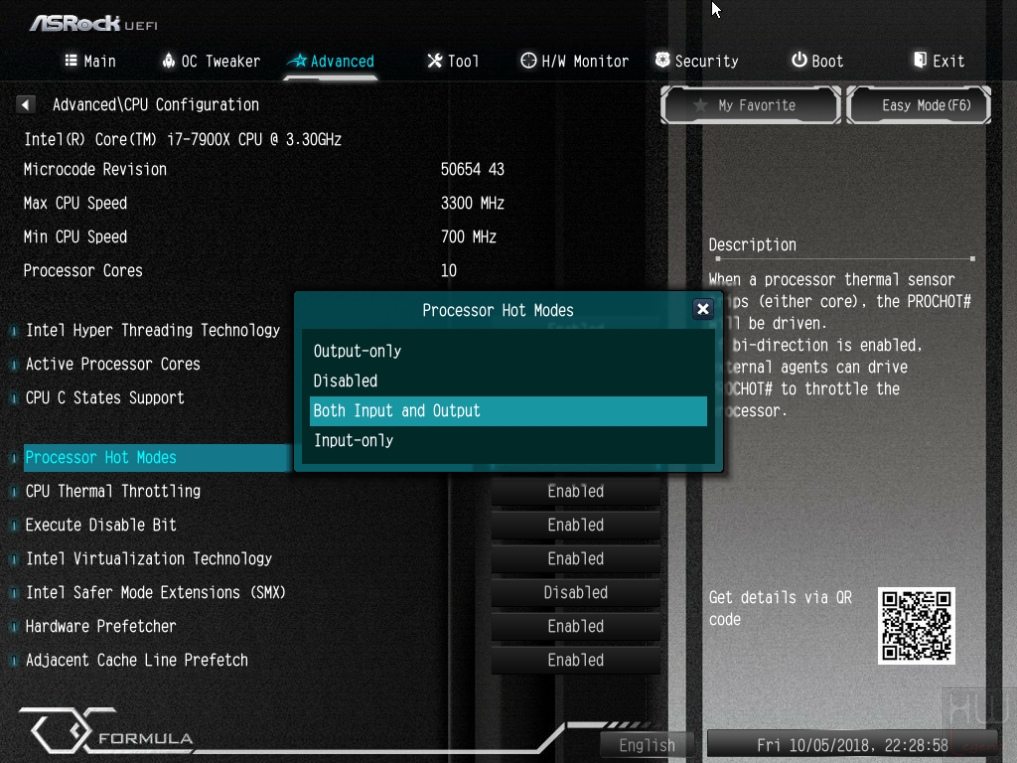The height and width of the screenshot is (763, 1017).
Task: Click the back arrow beside Advanced\CPU Configuration
Action: [x=25, y=104]
